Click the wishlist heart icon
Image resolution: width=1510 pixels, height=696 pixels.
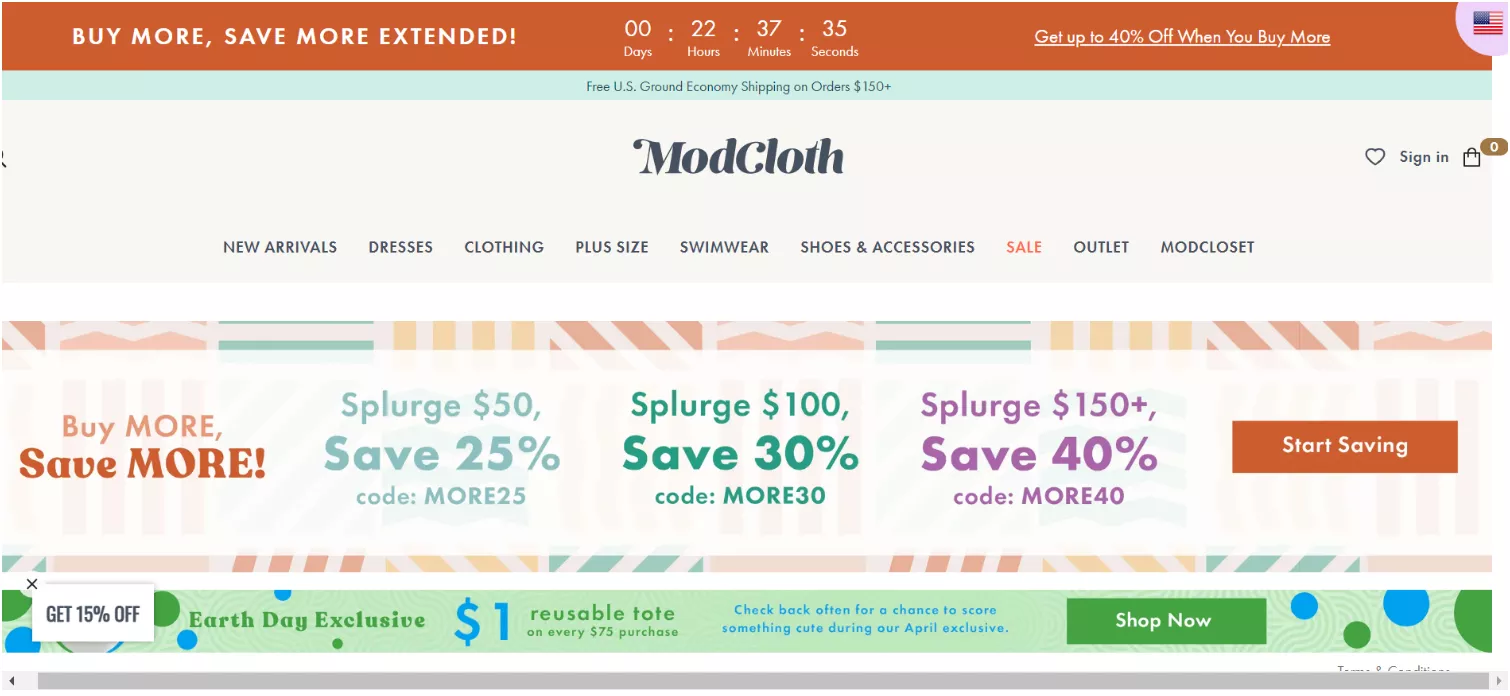[x=1375, y=157]
